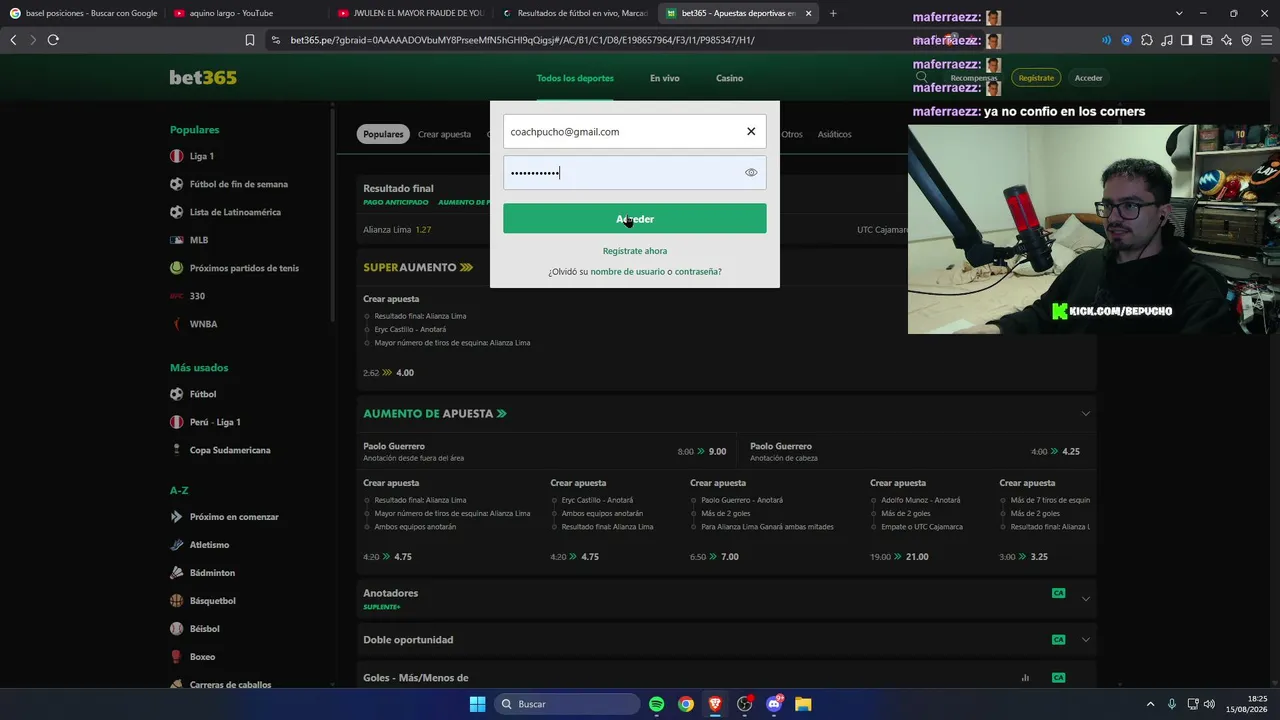Collapse the Aumento de Apuesta section
The height and width of the screenshot is (720, 1280).
tap(1085, 414)
